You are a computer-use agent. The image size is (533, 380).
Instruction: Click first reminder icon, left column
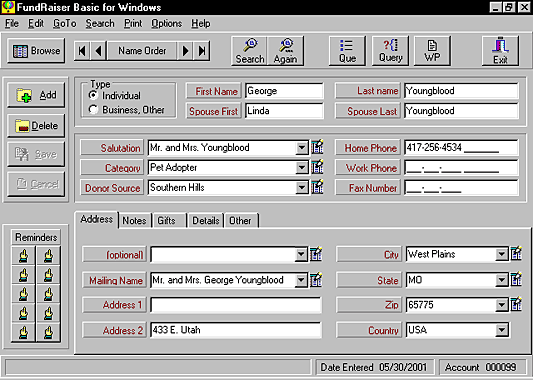tap(23, 256)
